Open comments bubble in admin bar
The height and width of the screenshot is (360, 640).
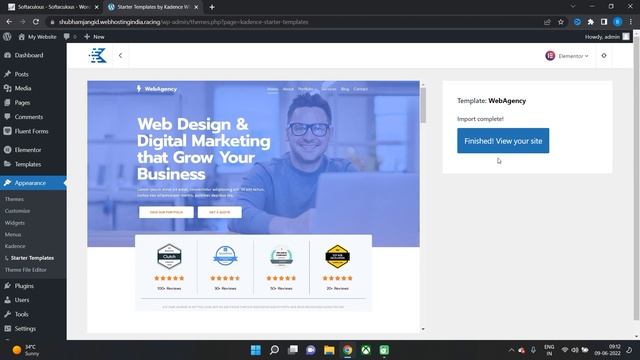[x=70, y=37]
